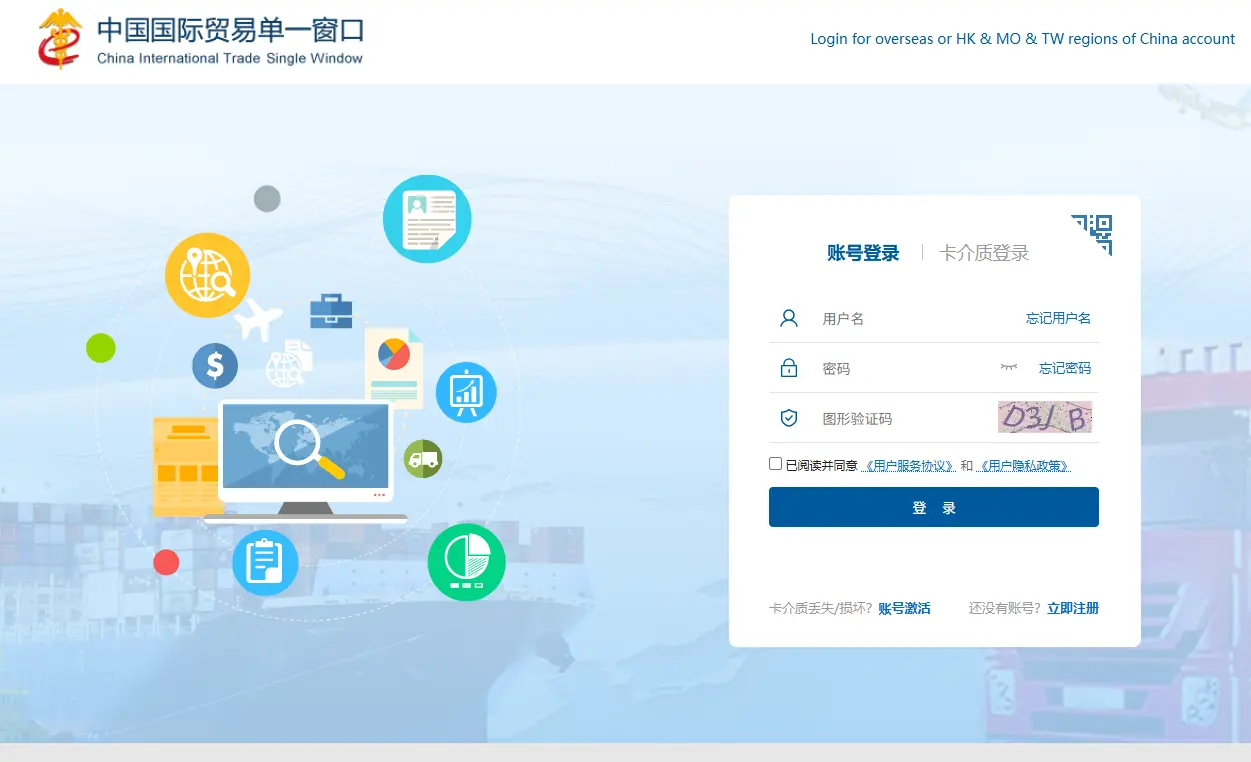
Task: Open 忘记密码 link
Action: (x=1065, y=368)
